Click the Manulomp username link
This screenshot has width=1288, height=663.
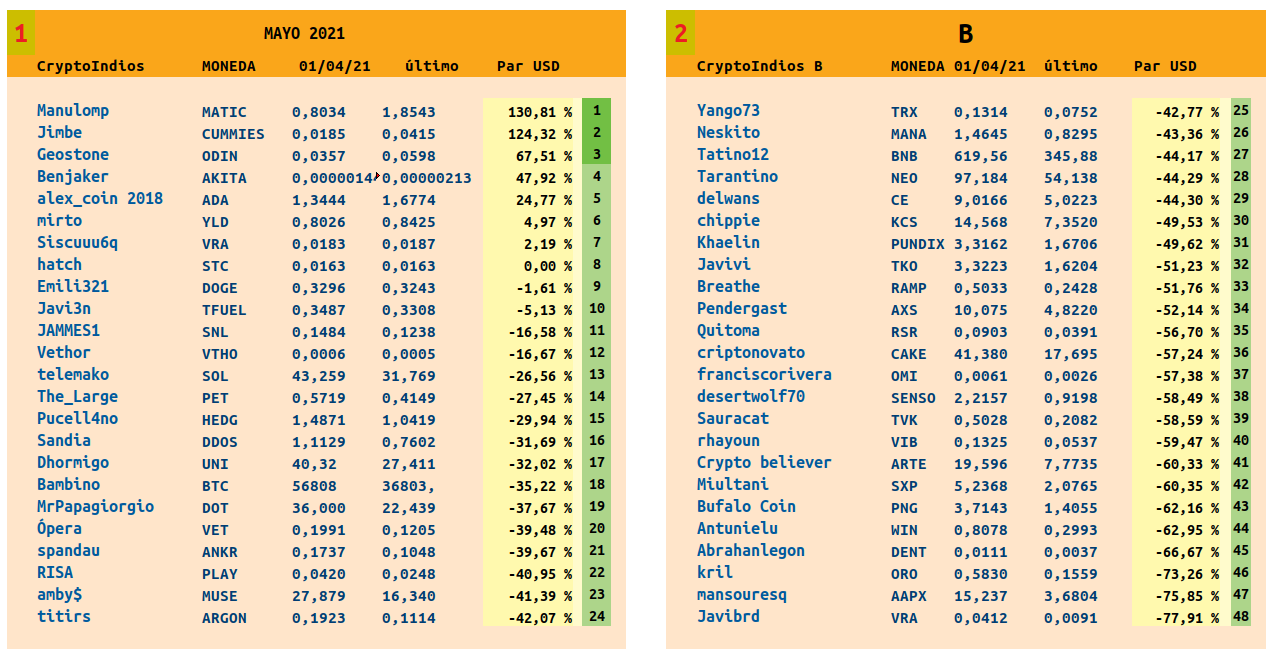click(73, 111)
